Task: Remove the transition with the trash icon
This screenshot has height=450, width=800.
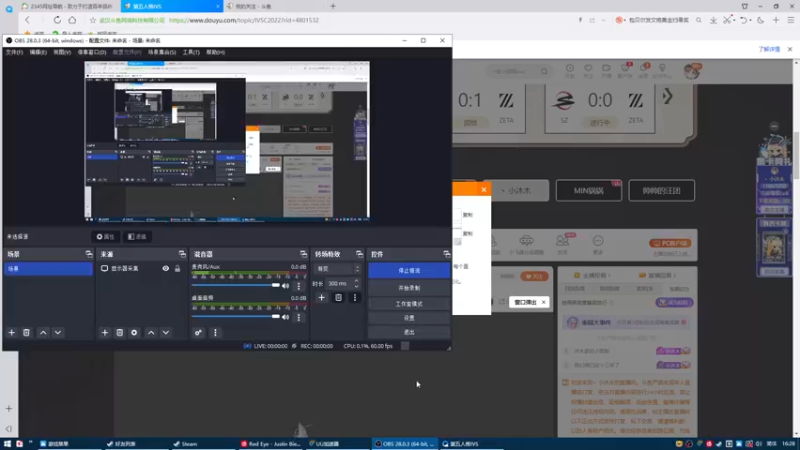Action: coord(338,297)
